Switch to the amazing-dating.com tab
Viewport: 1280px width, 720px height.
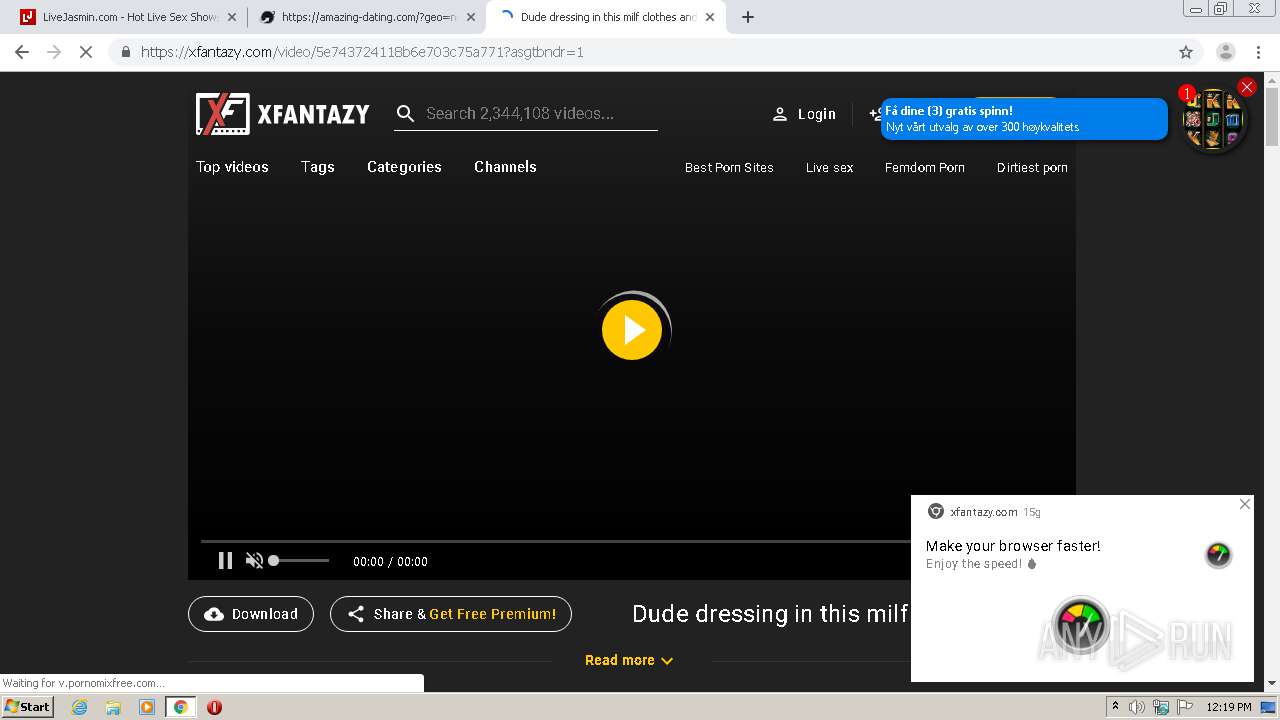click(365, 17)
